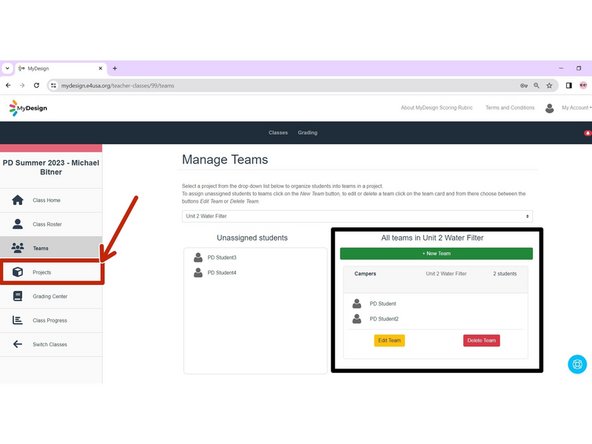Click the Unassigned students heading
The height and width of the screenshot is (444, 592).
pos(252,238)
